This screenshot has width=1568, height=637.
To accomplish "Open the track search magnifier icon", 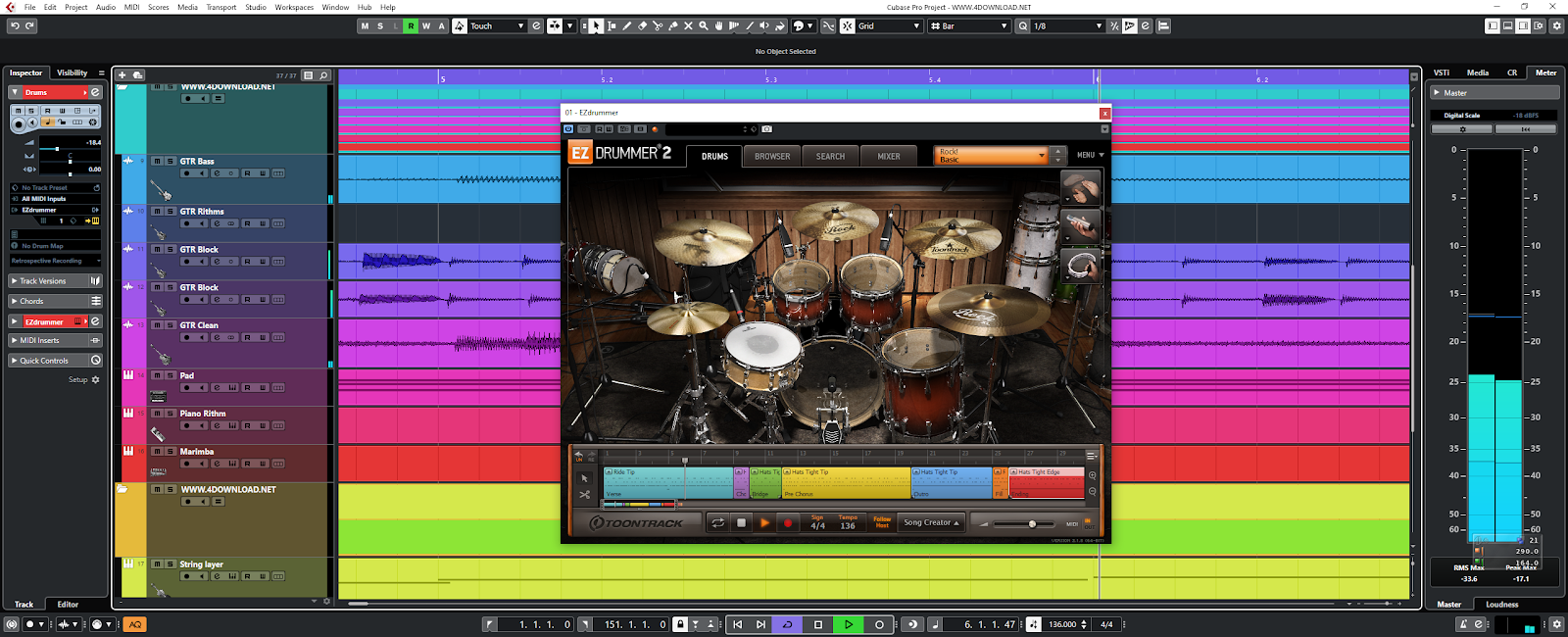I will 323,74.
